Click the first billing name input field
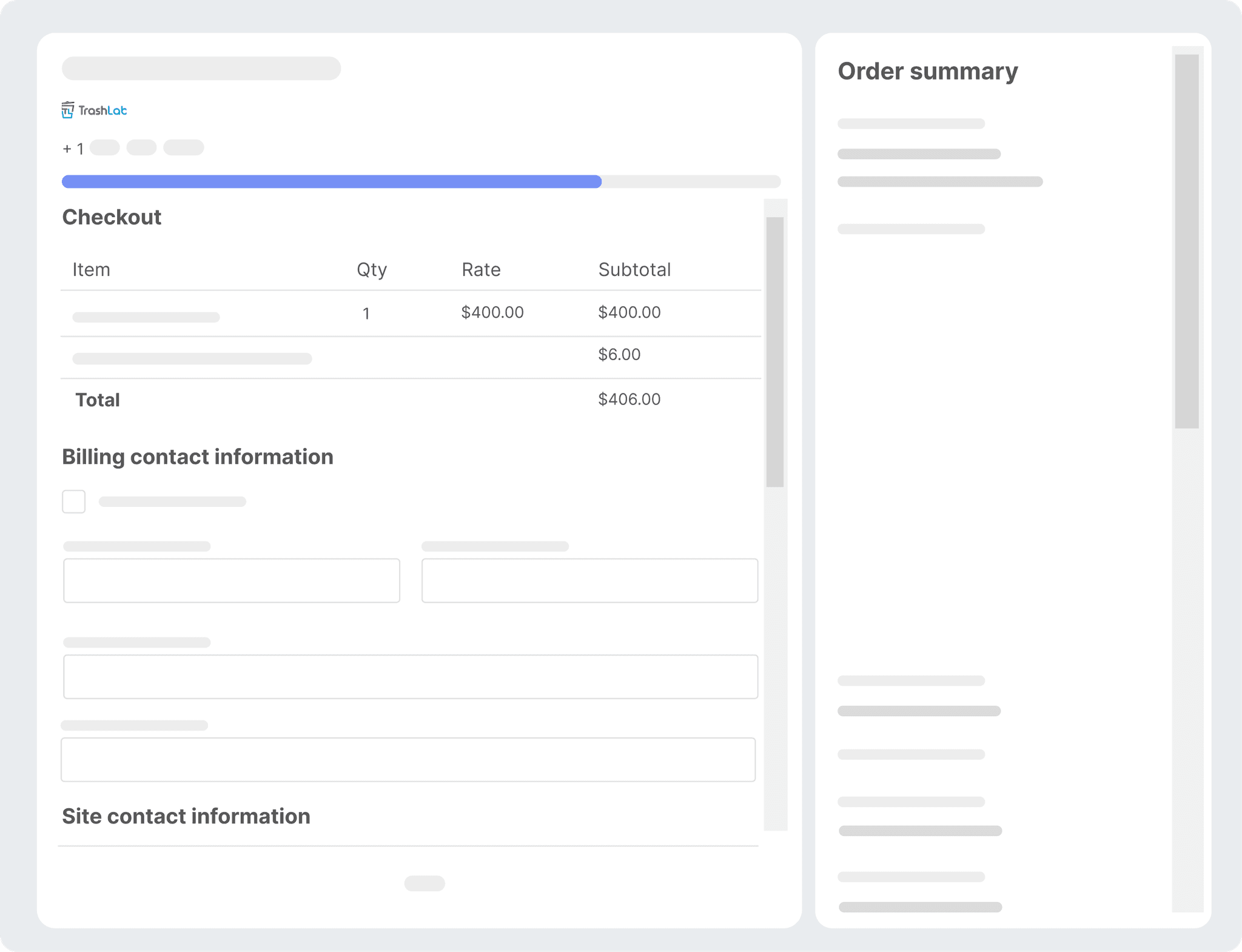The height and width of the screenshot is (952, 1242). pyautogui.click(x=232, y=580)
